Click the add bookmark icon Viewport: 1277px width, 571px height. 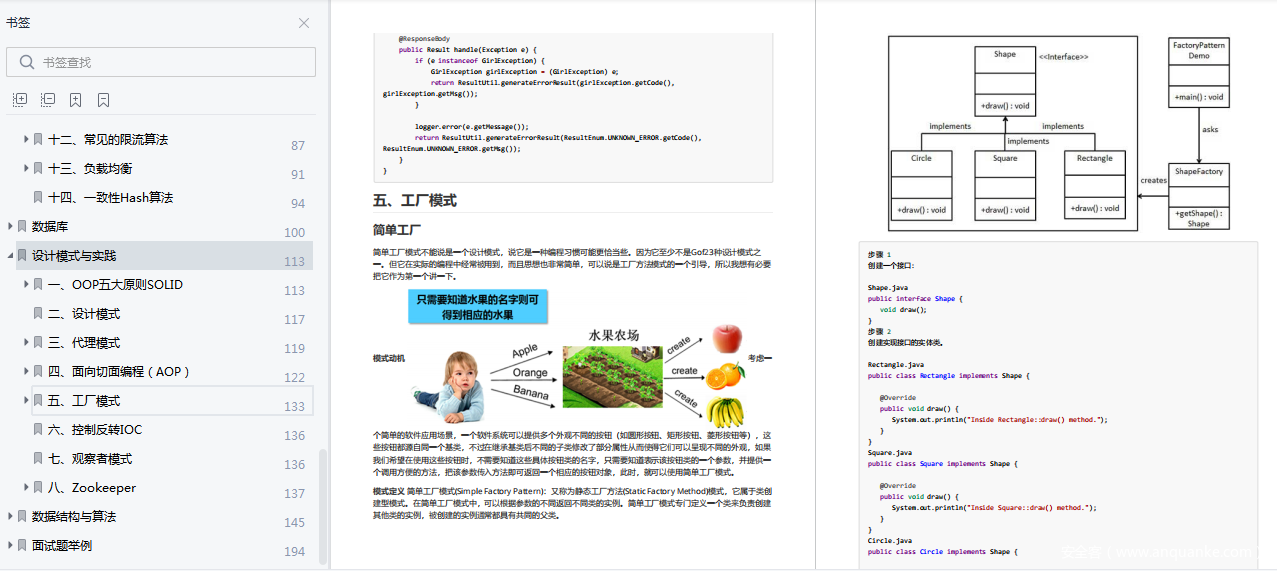click(x=76, y=100)
